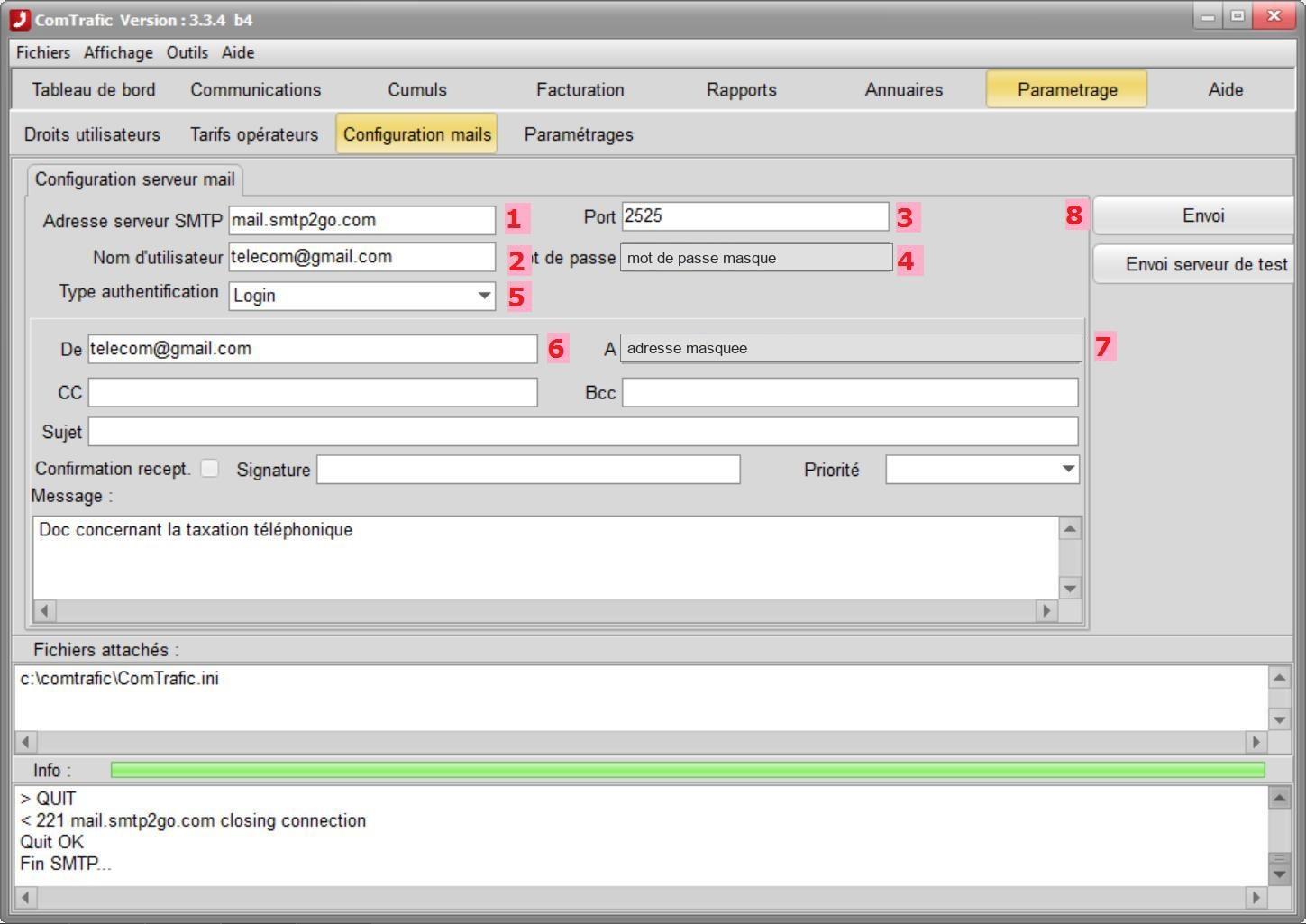Viewport: 1306px width, 924px height.
Task: Minimize the ComTrafic window
Action: [x=1208, y=16]
